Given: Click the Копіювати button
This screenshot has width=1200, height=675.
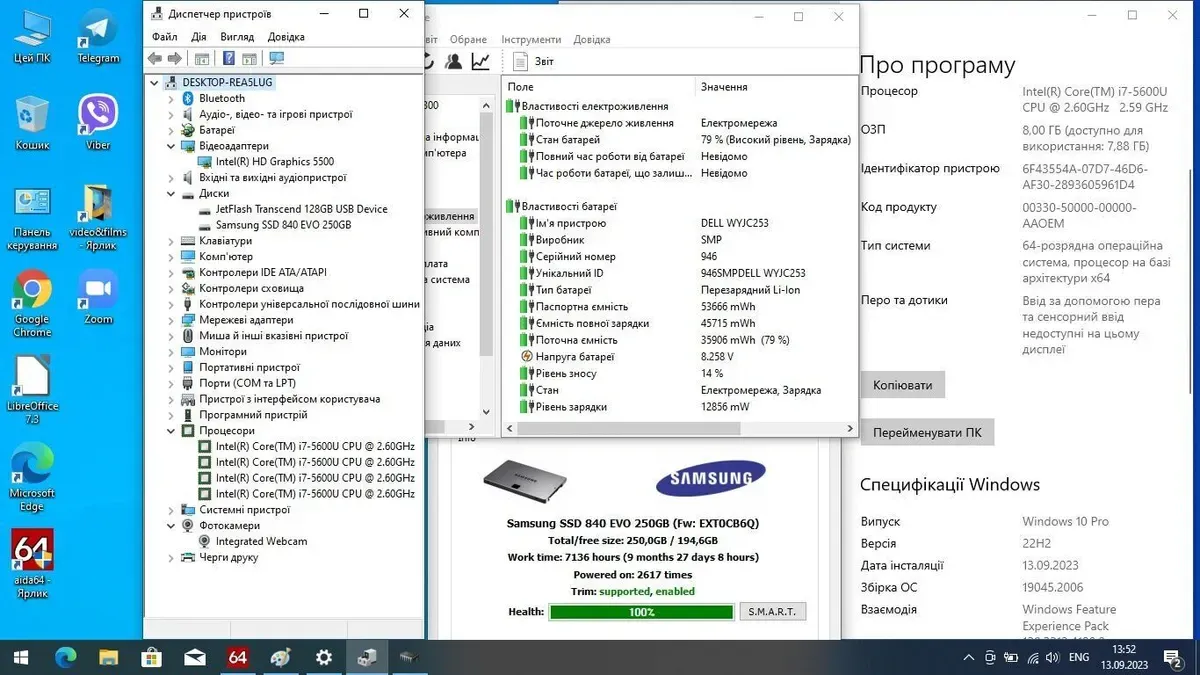Looking at the screenshot, I should [902, 385].
